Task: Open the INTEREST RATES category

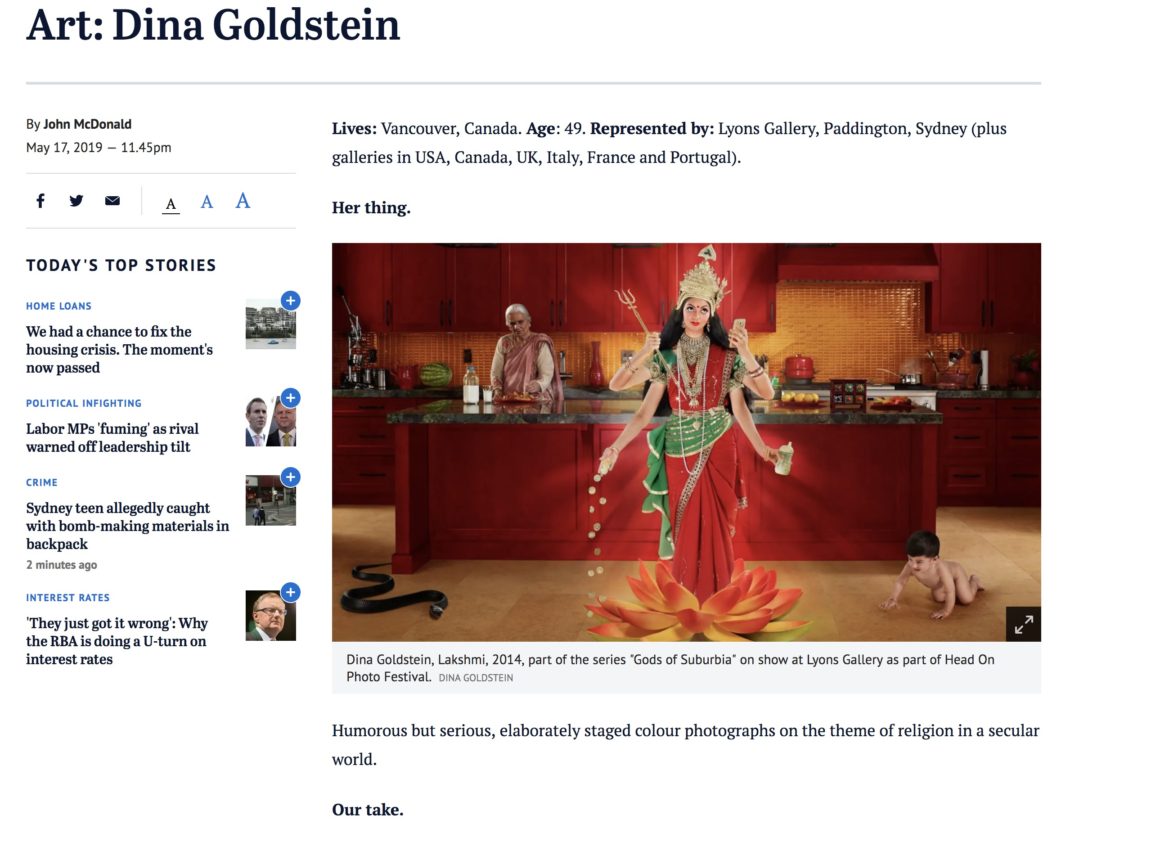Action: (x=67, y=598)
